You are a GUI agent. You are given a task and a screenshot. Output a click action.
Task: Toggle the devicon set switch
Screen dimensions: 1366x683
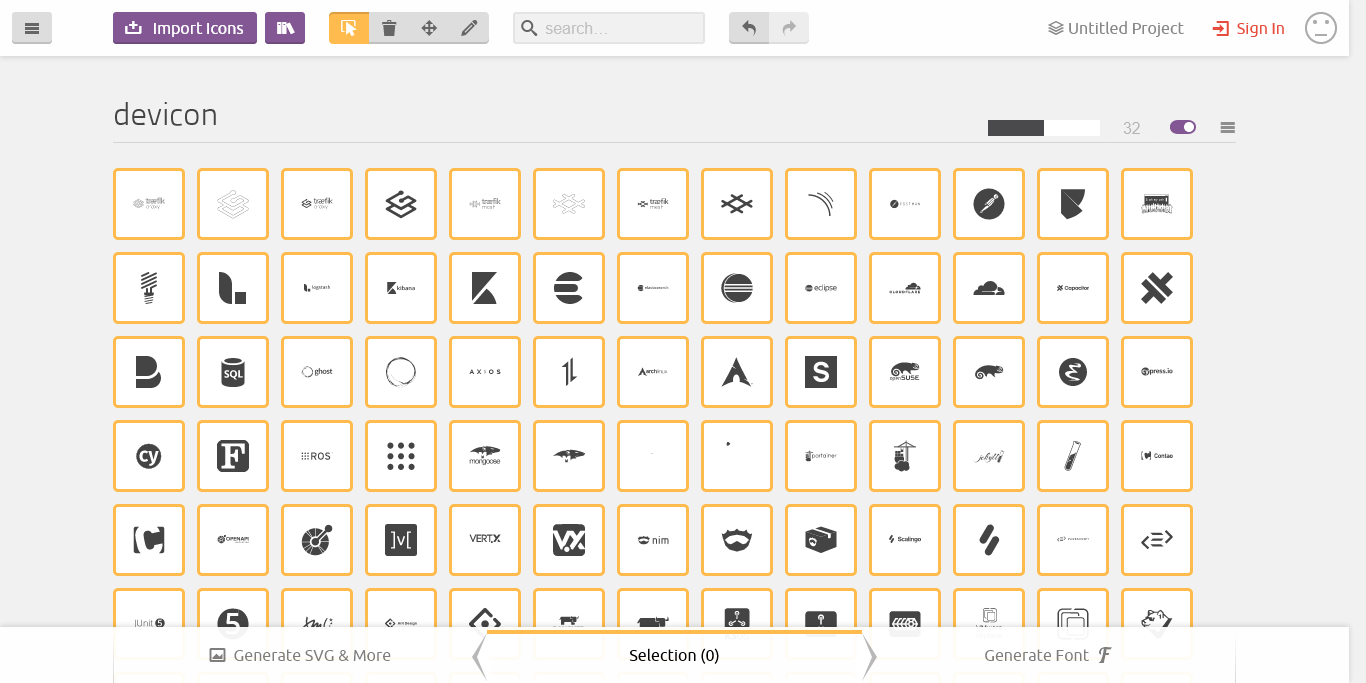click(1183, 127)
